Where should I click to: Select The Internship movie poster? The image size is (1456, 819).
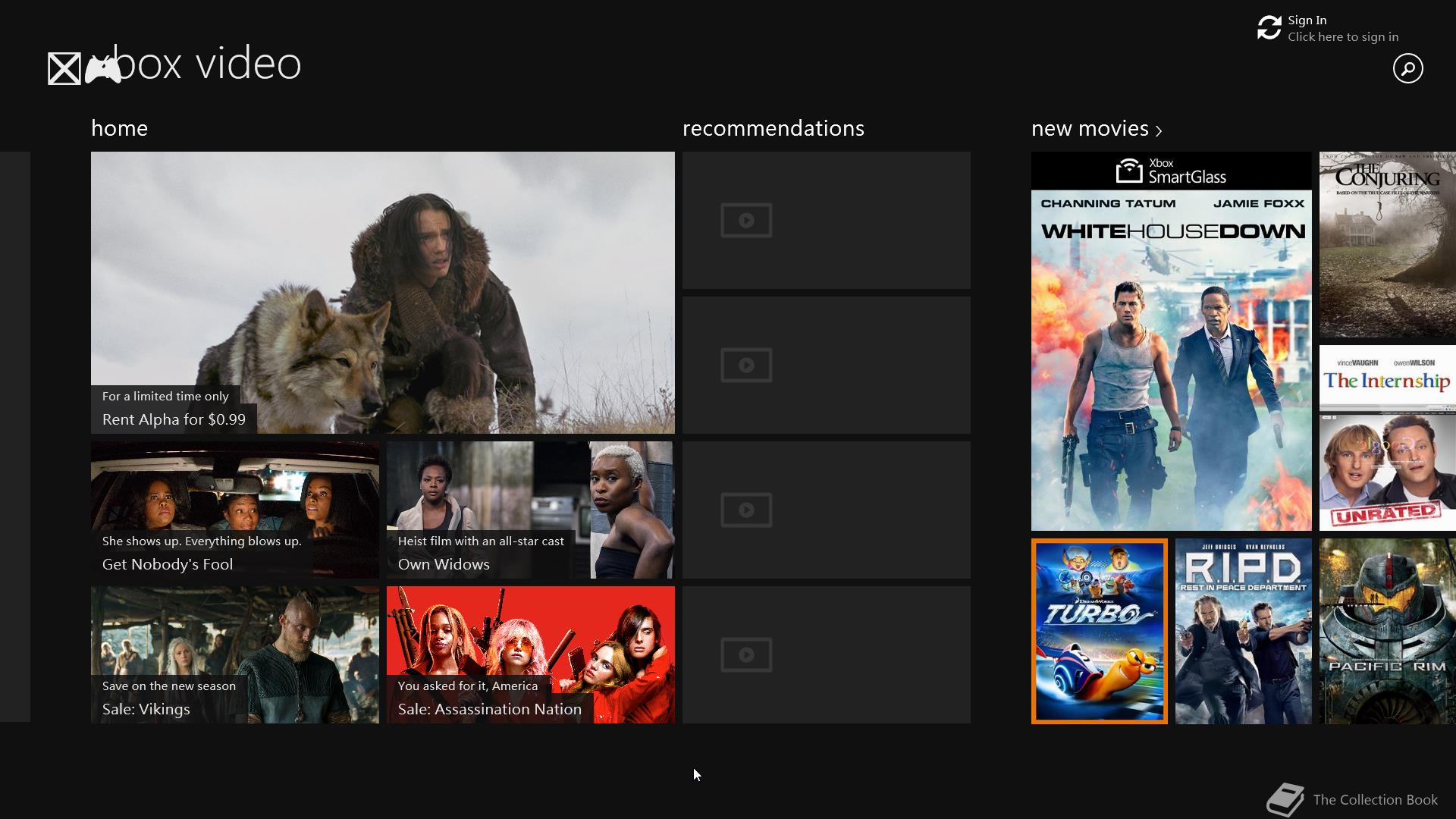tap(1388, 438)
